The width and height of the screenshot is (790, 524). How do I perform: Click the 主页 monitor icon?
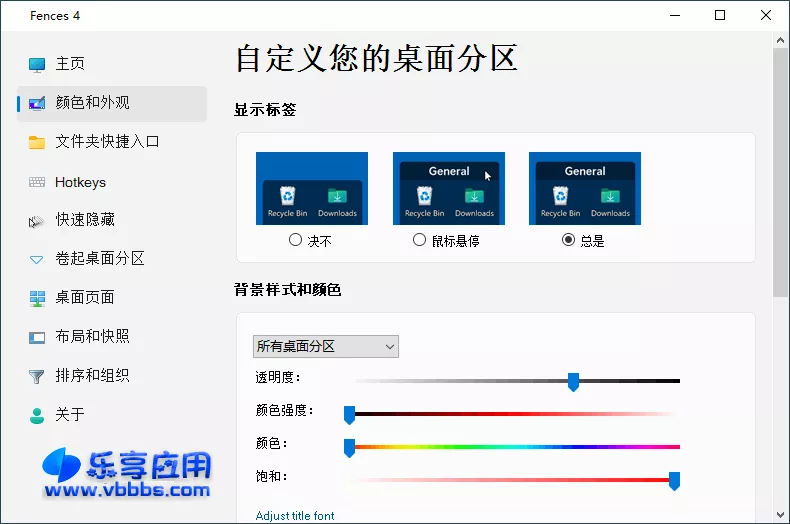[37, 64]
